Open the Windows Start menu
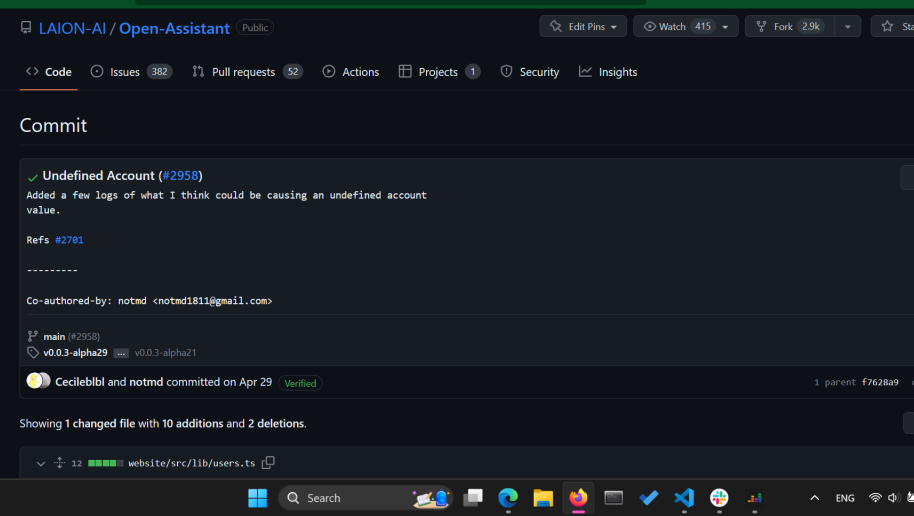 257,498
